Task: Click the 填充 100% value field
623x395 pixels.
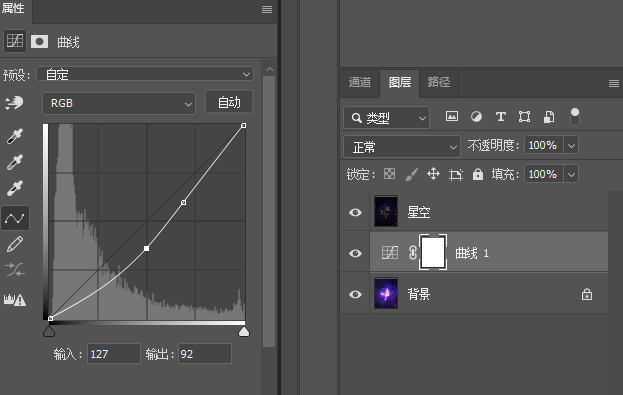Action: coord(544,174)
